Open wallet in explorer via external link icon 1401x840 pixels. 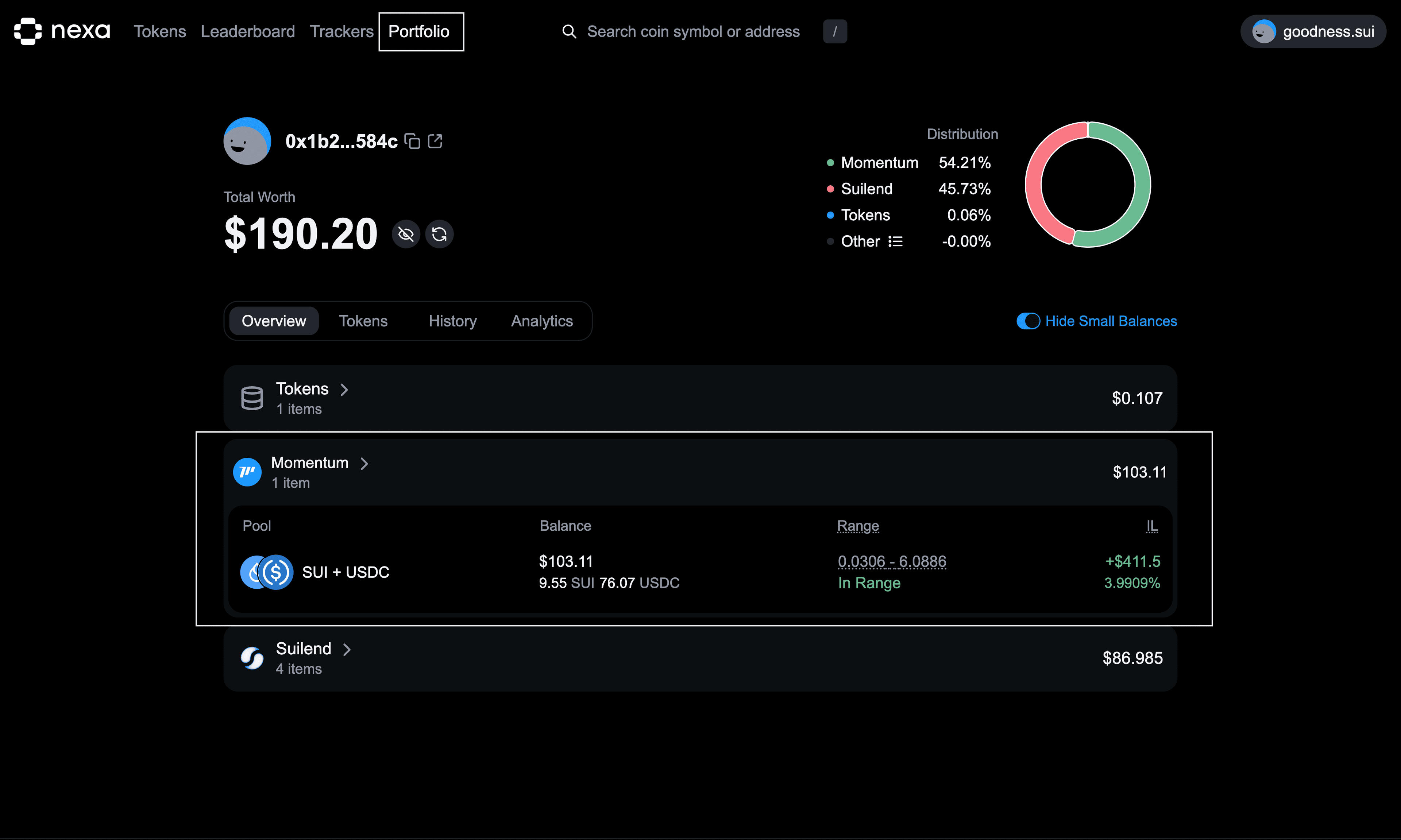point(435,141)
